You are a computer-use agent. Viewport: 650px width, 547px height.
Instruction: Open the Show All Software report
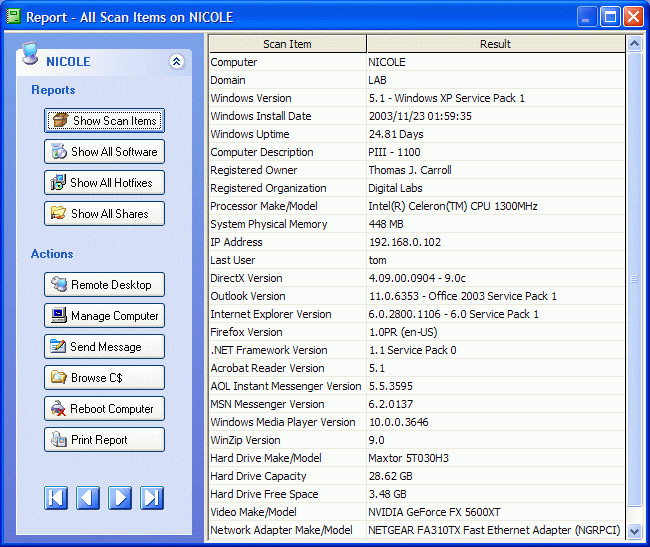click(x=104, y=152)
